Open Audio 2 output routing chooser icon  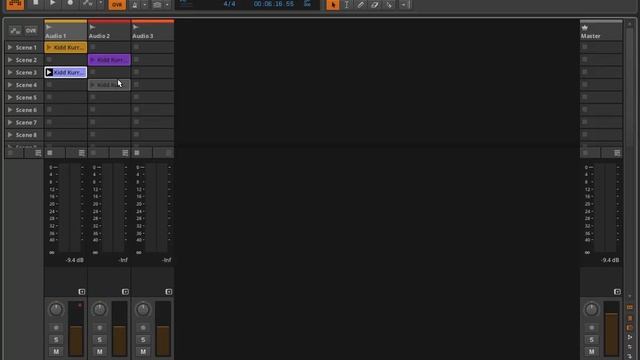coord(125,292)
